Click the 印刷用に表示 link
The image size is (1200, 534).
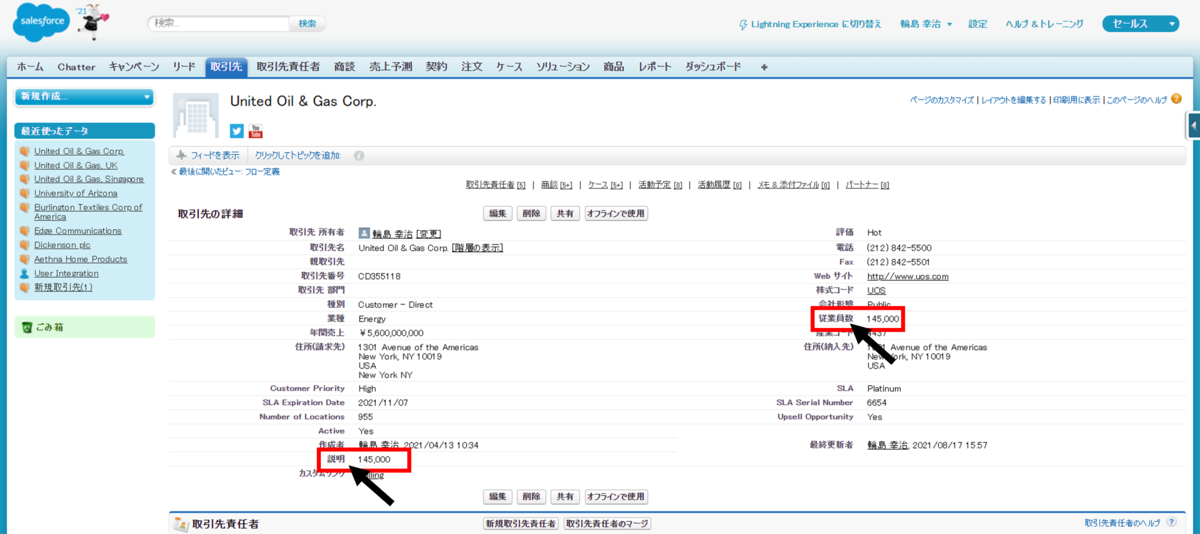pos(1076,100)
